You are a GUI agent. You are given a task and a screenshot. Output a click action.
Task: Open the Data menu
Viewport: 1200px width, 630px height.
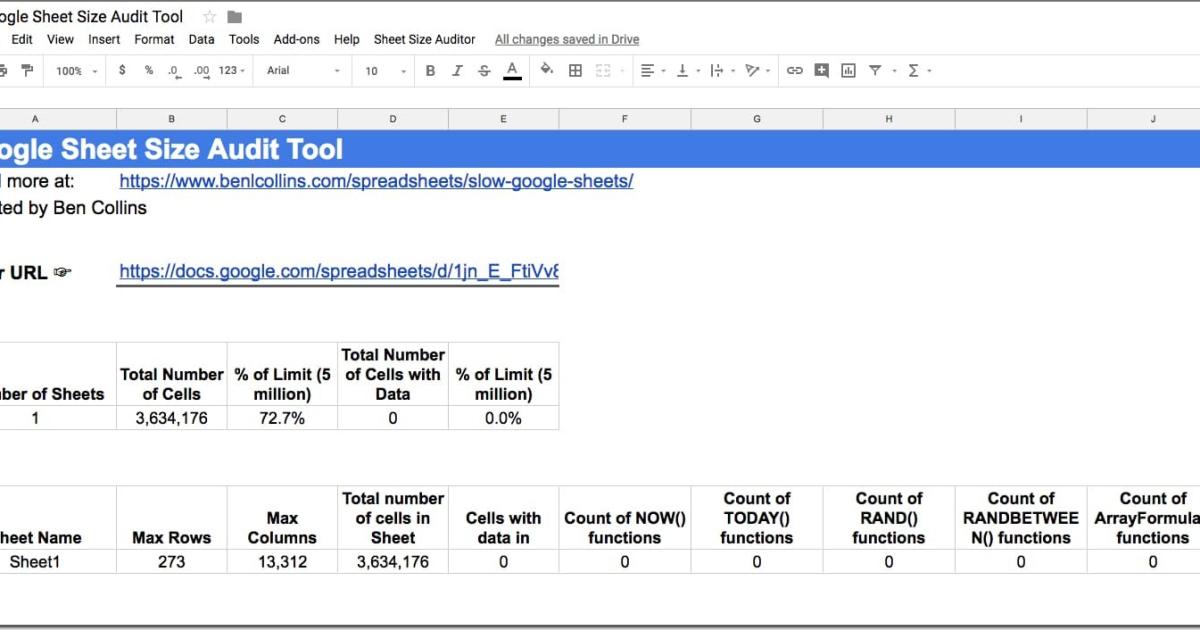pyautogui.click(x=201, y=39)
